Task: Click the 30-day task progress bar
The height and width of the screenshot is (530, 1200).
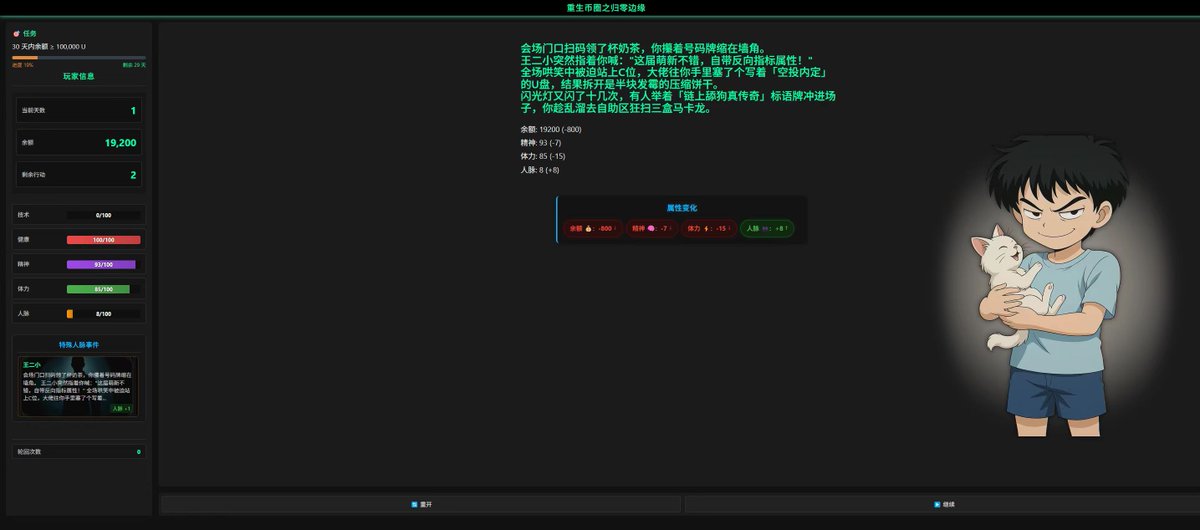Action: pos(79,58)
